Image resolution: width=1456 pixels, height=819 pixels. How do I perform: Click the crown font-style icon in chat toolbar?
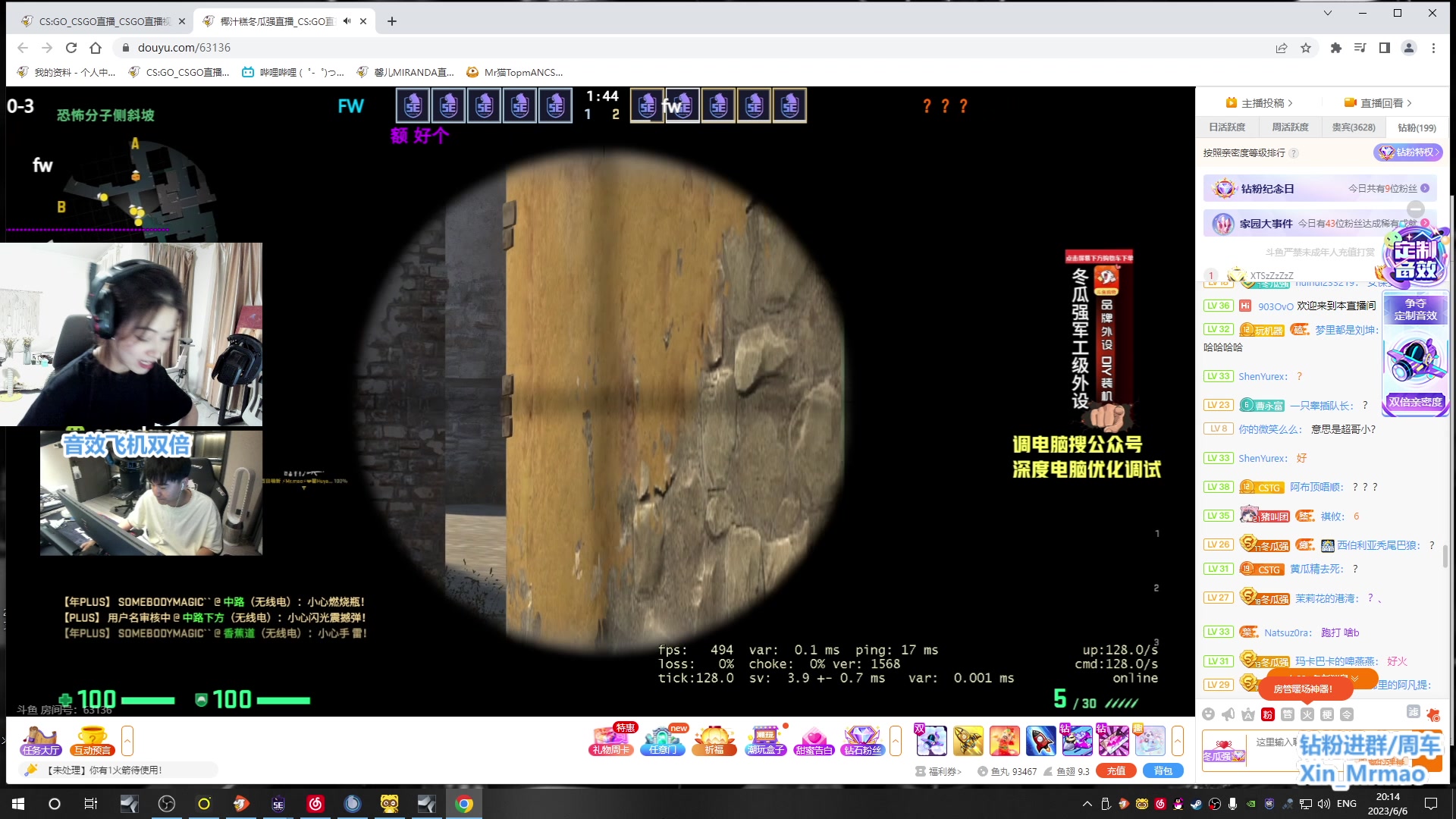point(1248,714)
